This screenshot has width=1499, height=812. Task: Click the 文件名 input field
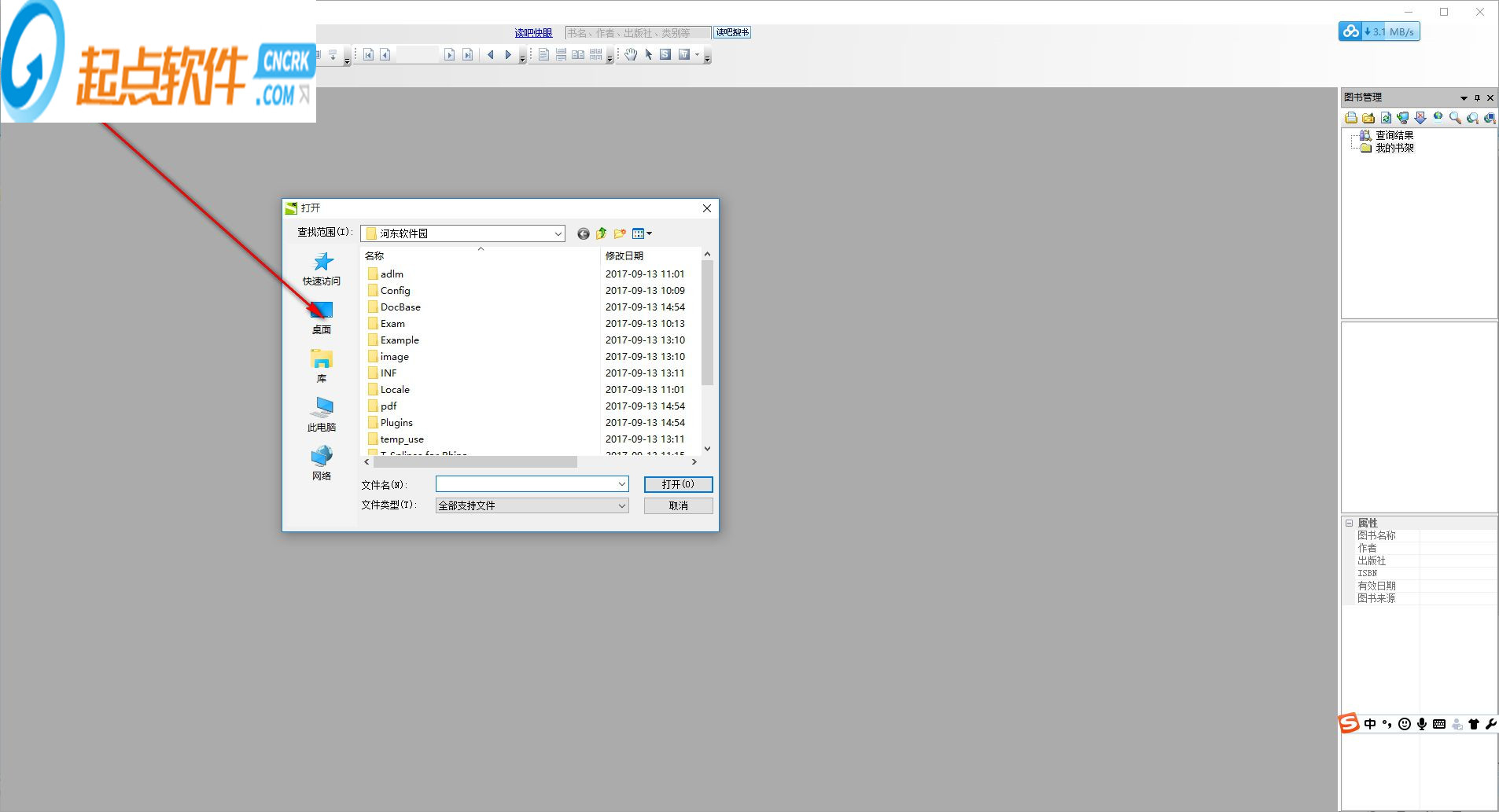click(x=532, y=484)
